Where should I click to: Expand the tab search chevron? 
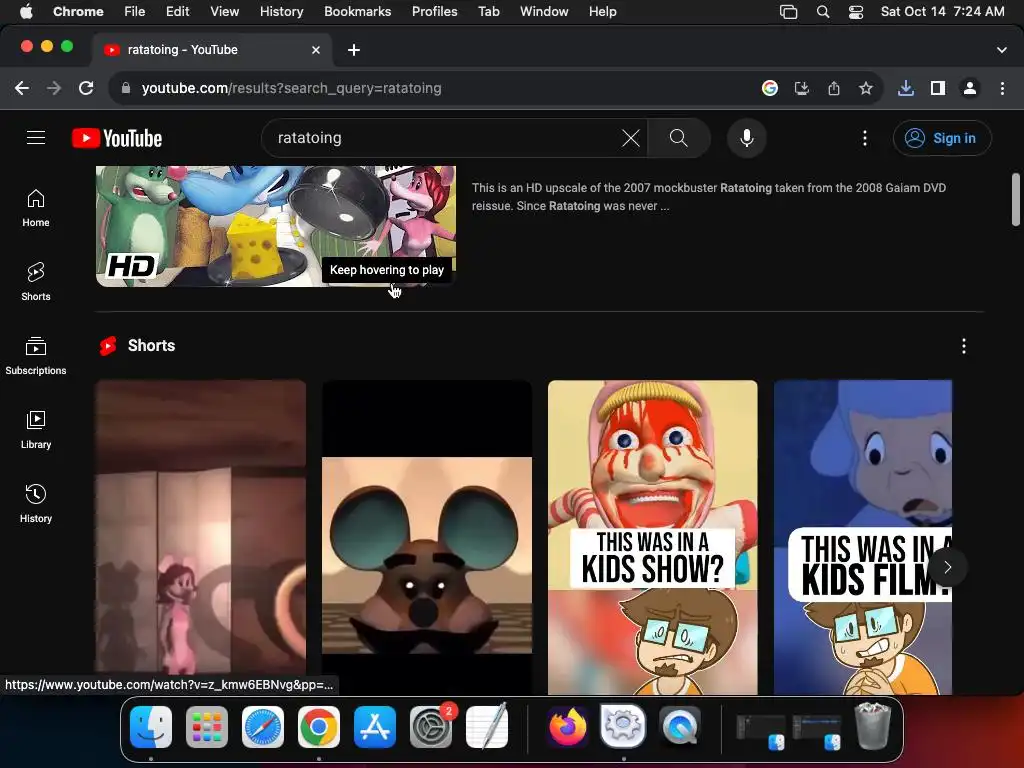click(1001, 50)
